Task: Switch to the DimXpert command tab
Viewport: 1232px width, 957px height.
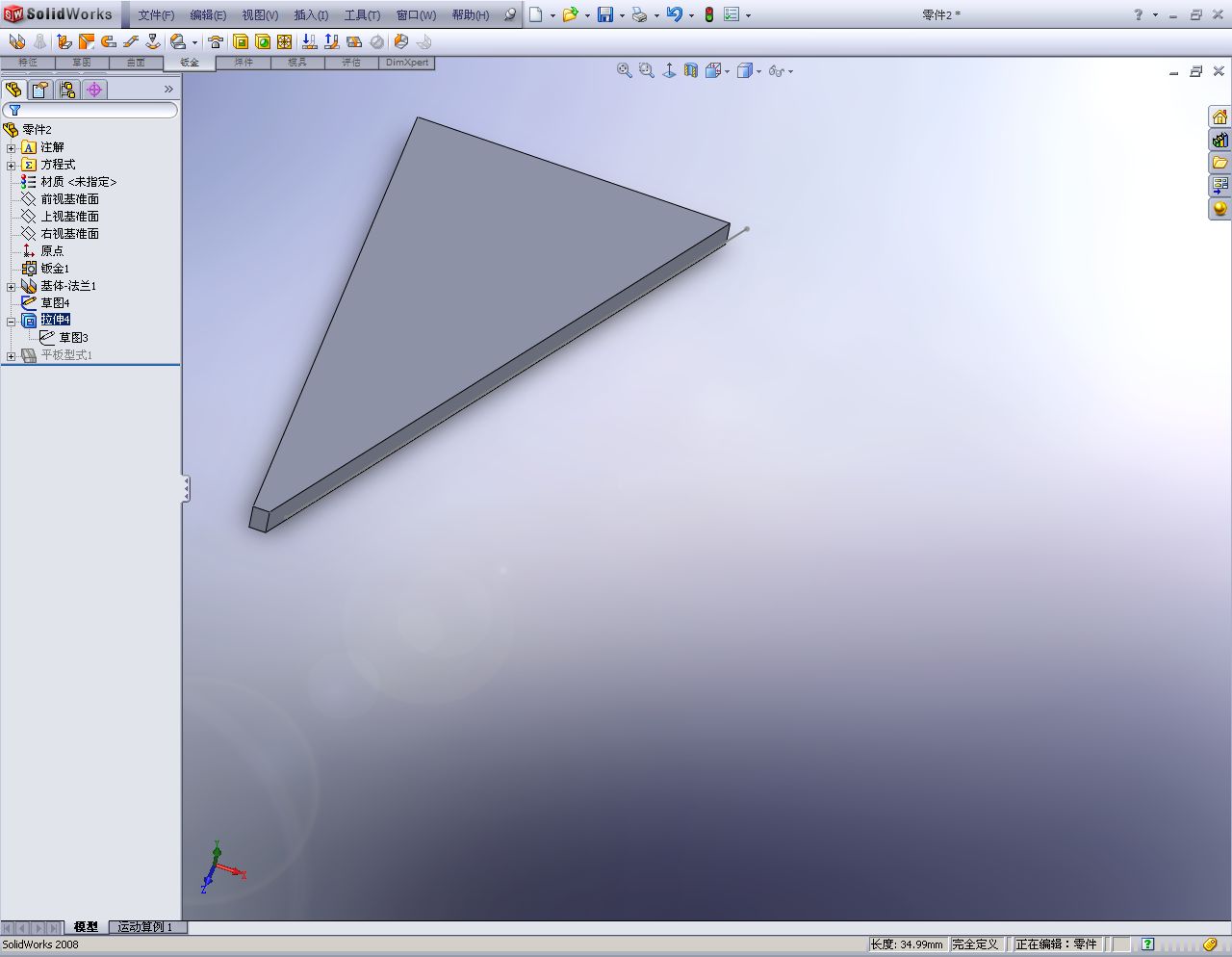Action: [x=408, y=63]
